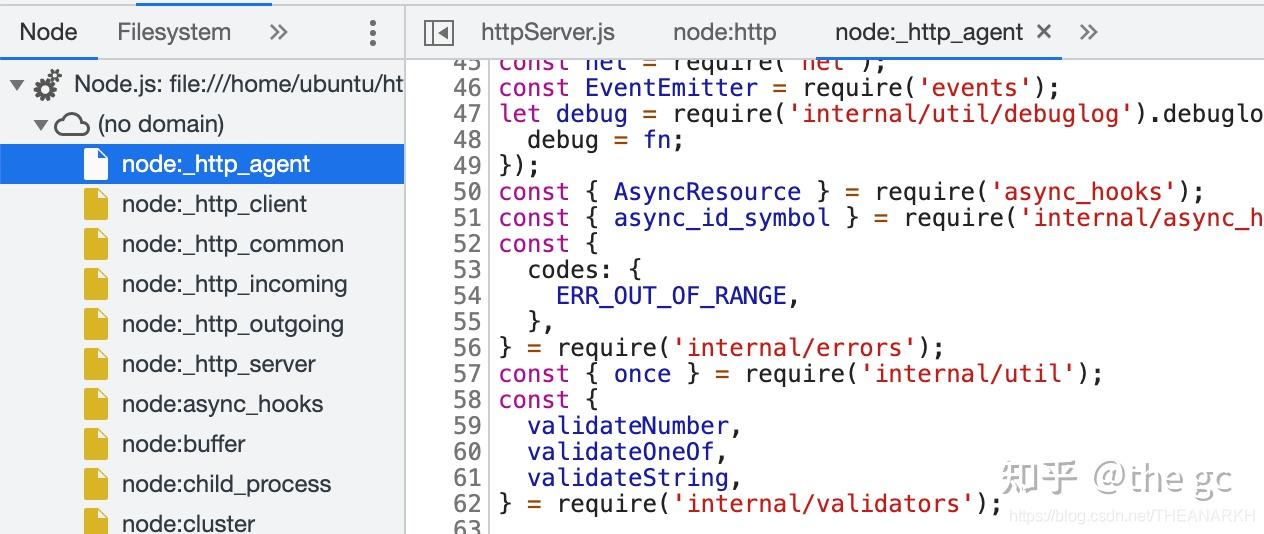Click file icon next to node:async_hooks

[x=96, y=404]
